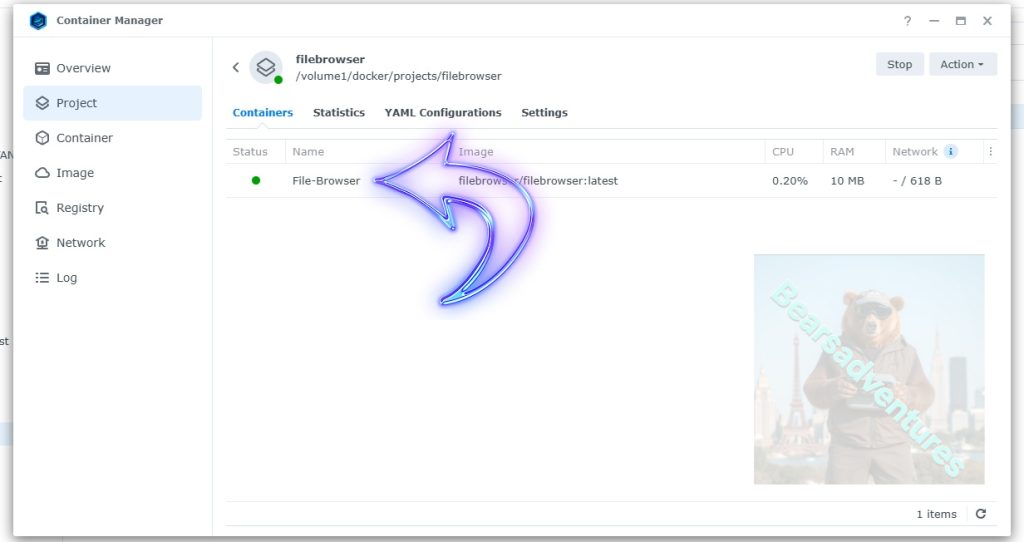Refresh the container list
This screenshot has height=542, width=1024.
[x=980, y=514]
